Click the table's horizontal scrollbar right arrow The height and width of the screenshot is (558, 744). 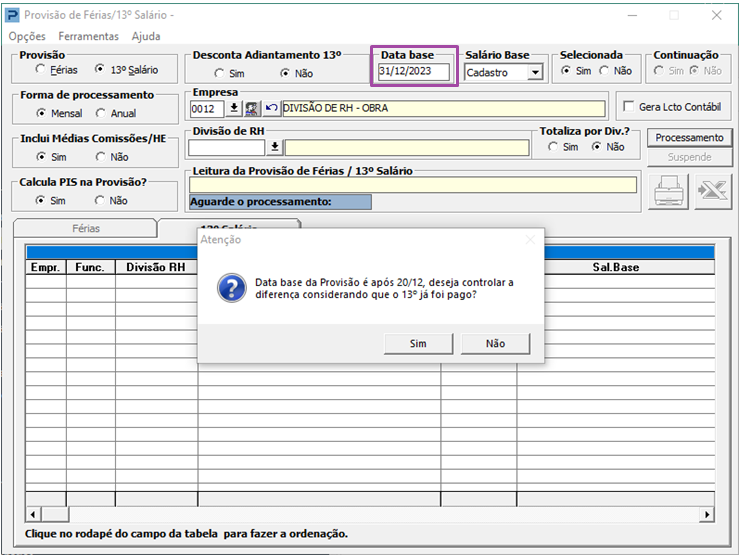[707, 514]
